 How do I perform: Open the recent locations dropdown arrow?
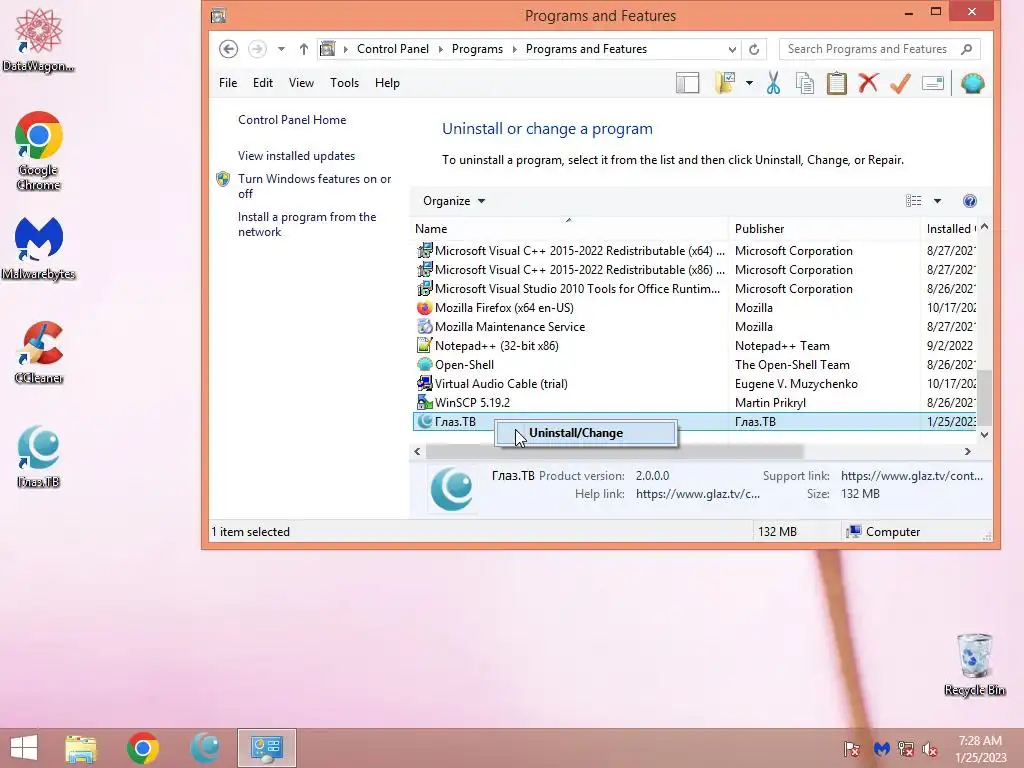pos(281,49)
